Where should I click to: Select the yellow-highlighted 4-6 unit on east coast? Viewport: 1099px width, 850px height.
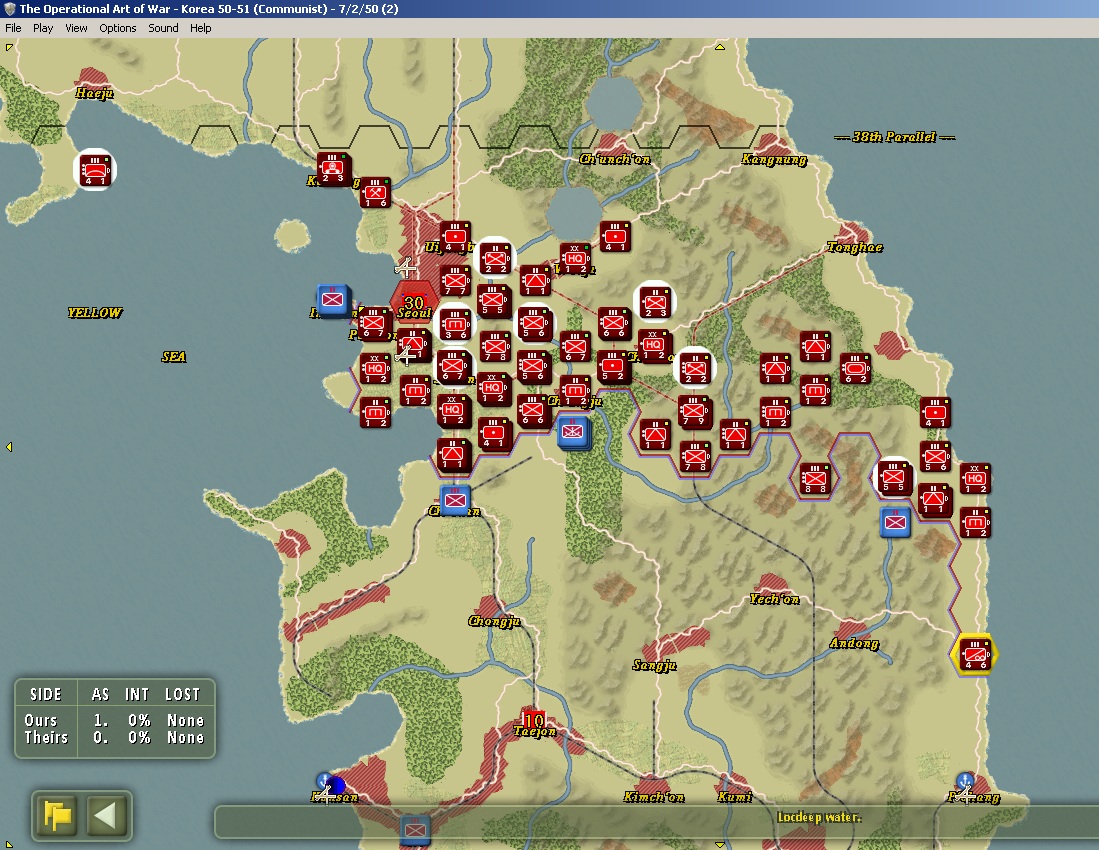(975, 654)
